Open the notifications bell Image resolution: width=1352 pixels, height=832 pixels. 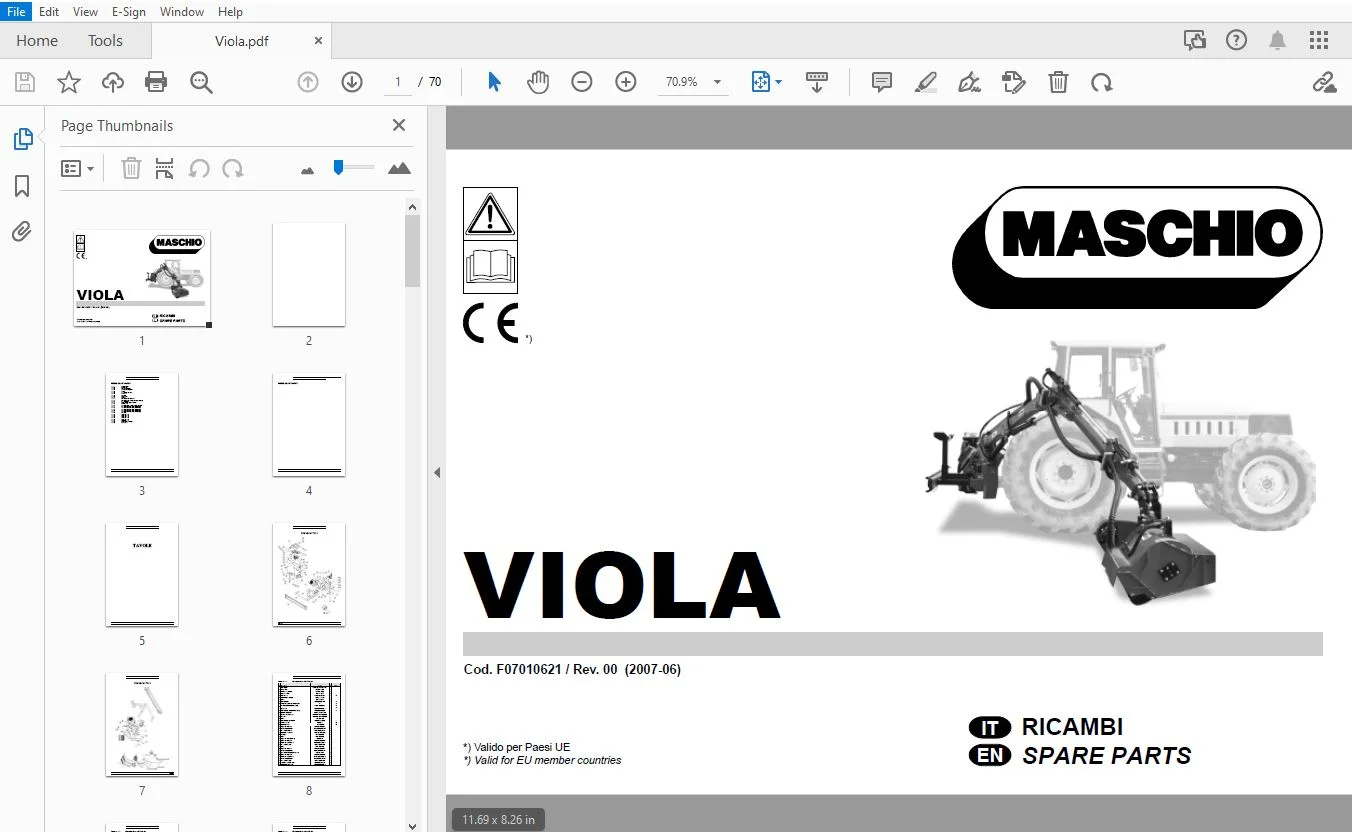pos(1278,41)
